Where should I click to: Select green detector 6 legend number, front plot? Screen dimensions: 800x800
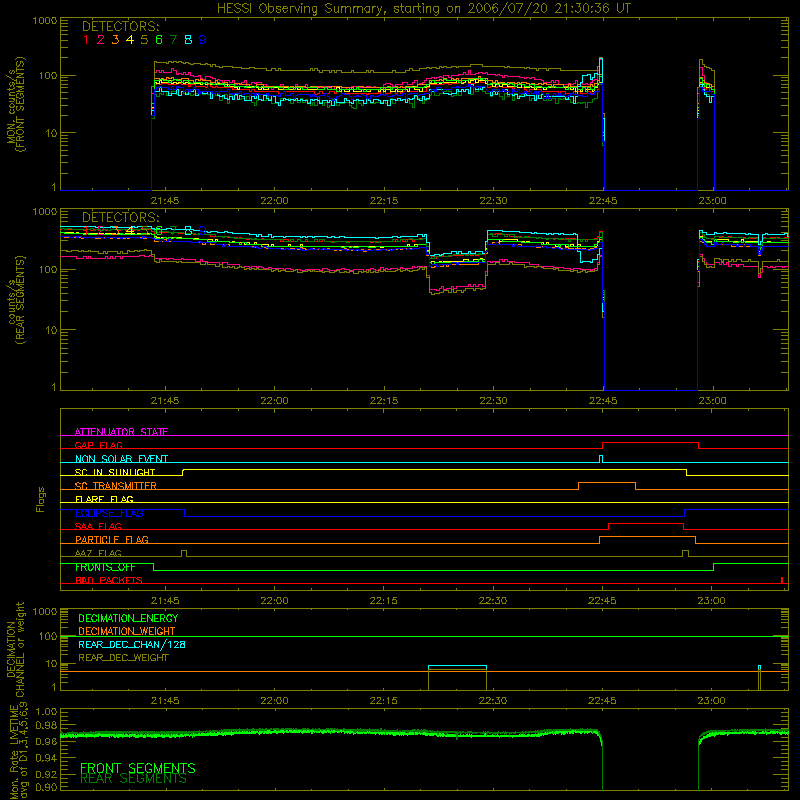pos(159,40)
